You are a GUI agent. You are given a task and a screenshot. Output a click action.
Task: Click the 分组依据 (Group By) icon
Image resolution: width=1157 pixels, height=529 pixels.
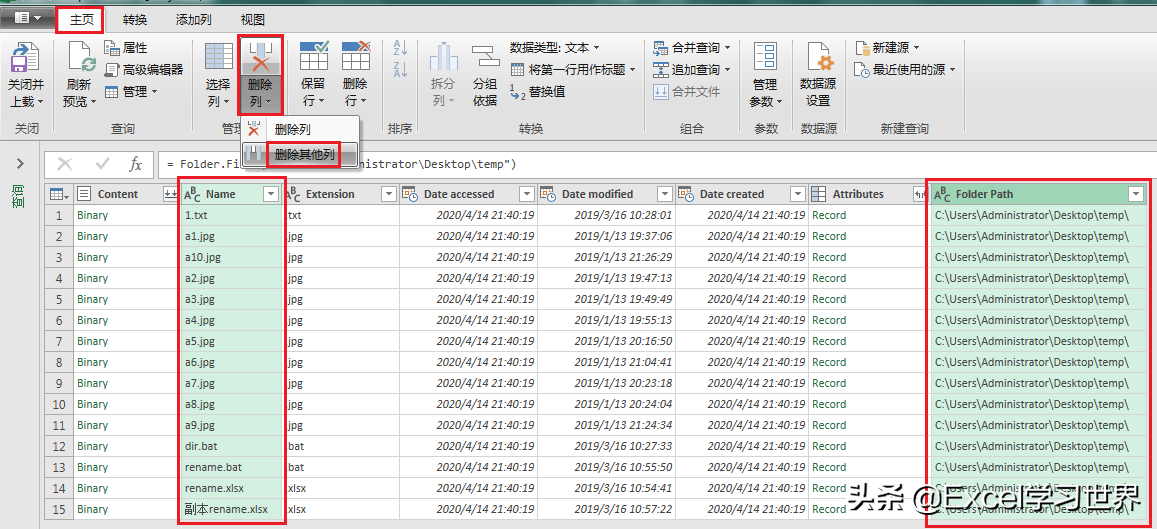(x=485, y=58)
